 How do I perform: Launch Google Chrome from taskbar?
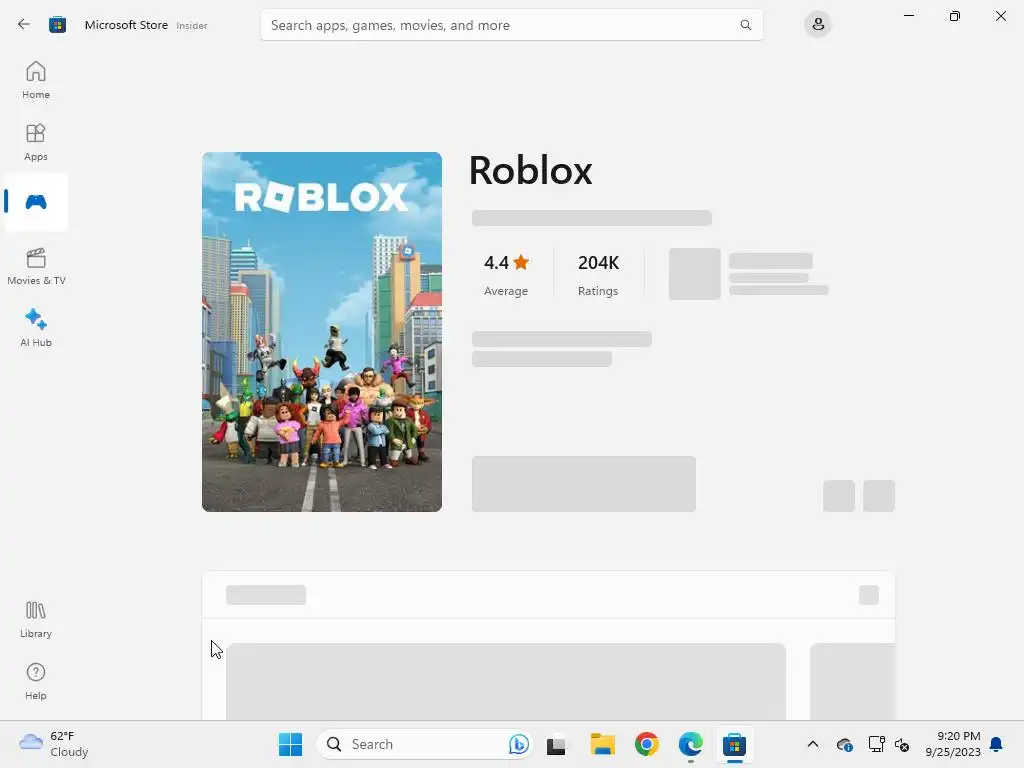(x=647, y=744)
